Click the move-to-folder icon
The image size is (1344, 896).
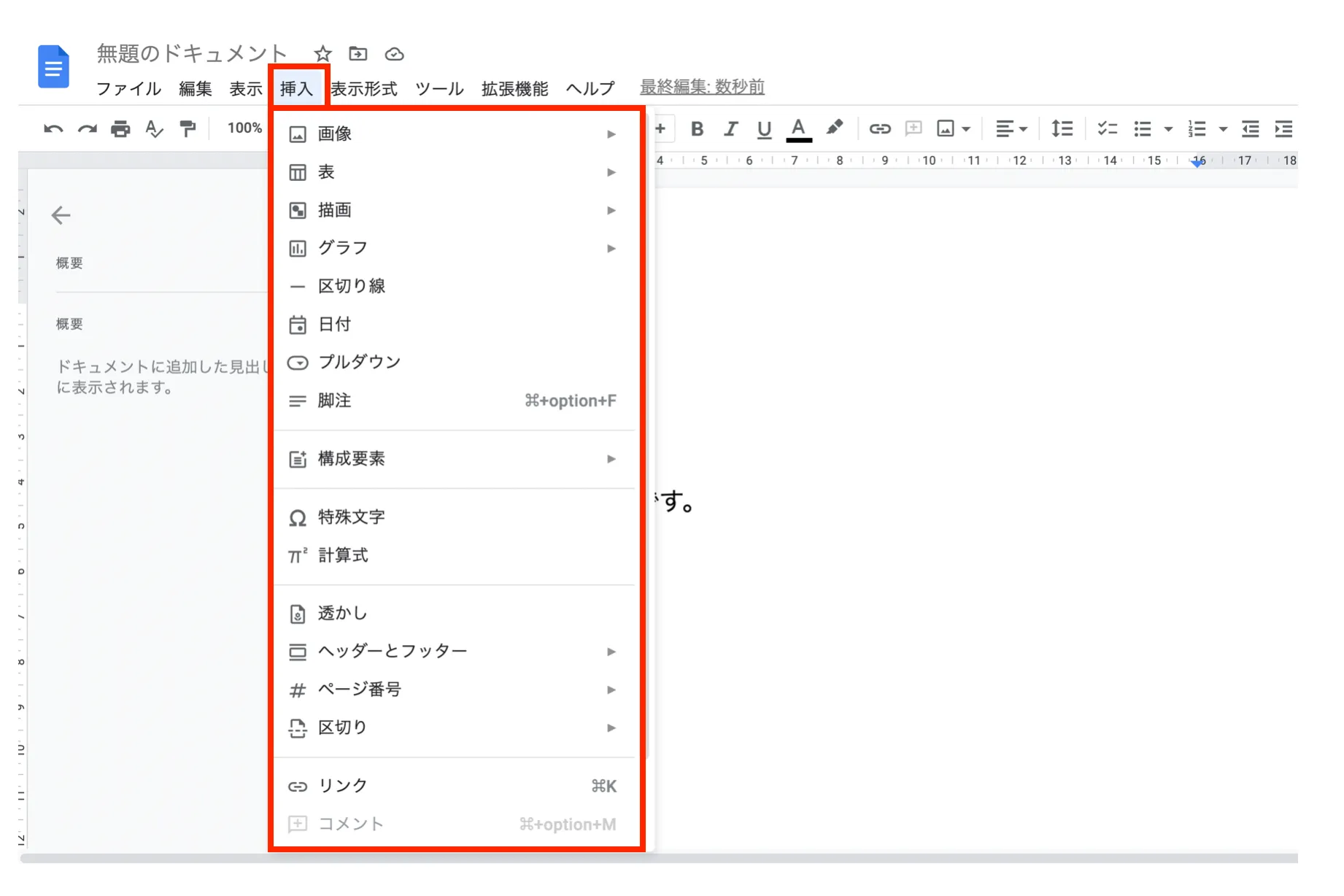[358, 54]
